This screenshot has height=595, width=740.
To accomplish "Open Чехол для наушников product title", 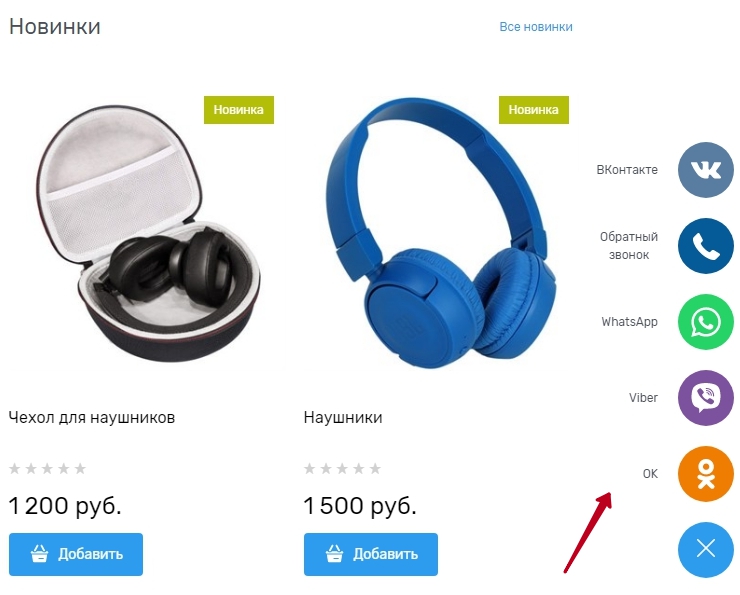I will pyautogui.click(x=92, y=418).
